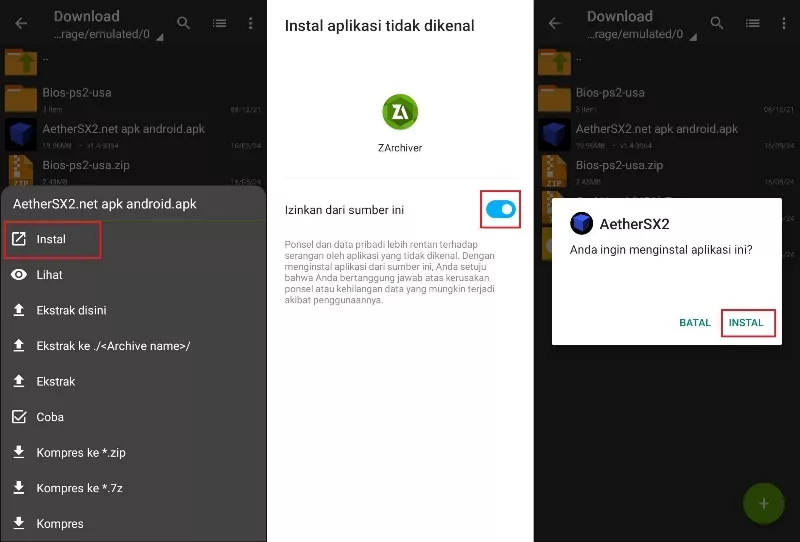
Task: Open list view options in left panel
Action: point(219,23)
